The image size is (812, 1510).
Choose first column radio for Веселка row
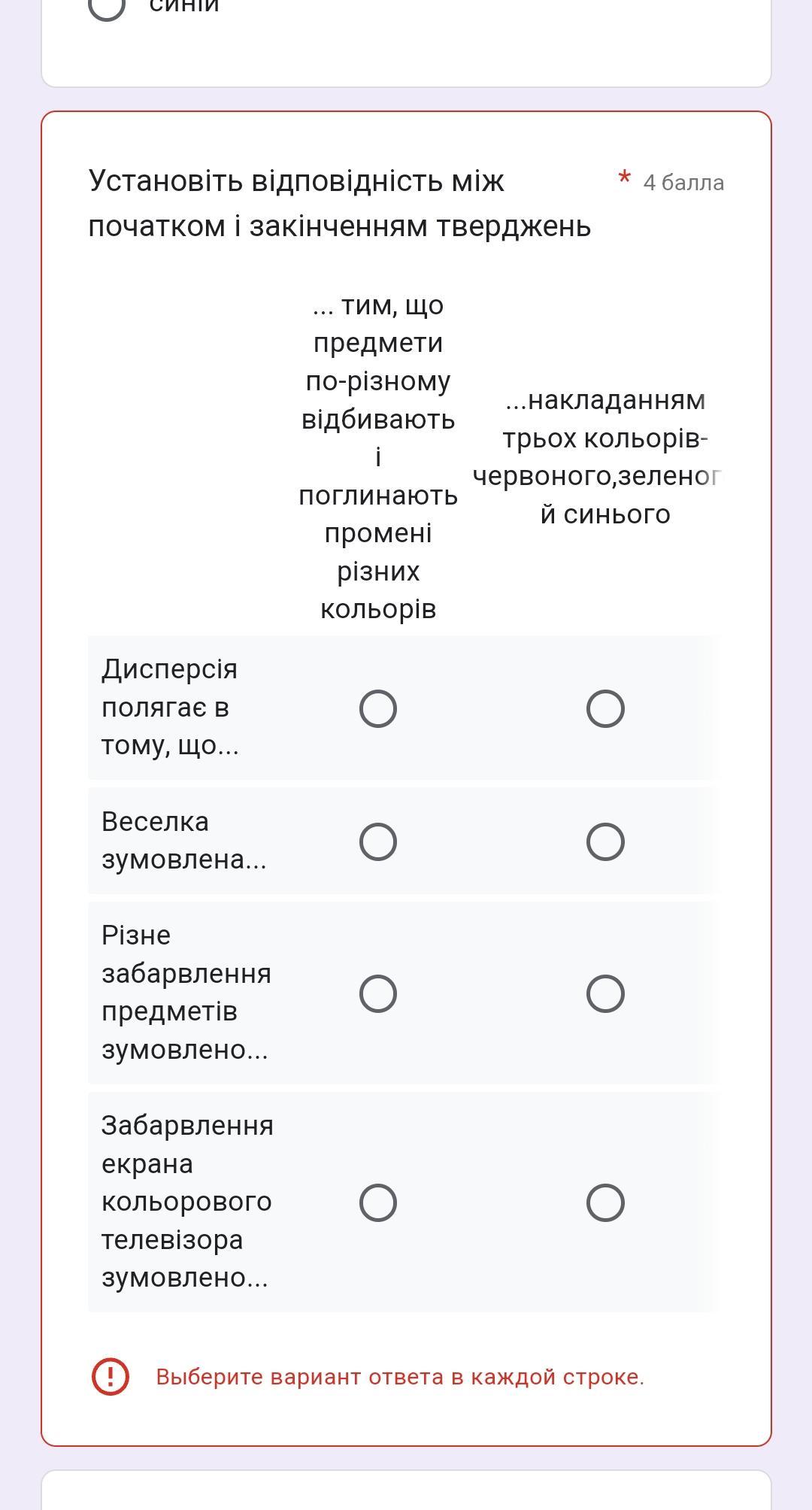click(x=378, y=841)
